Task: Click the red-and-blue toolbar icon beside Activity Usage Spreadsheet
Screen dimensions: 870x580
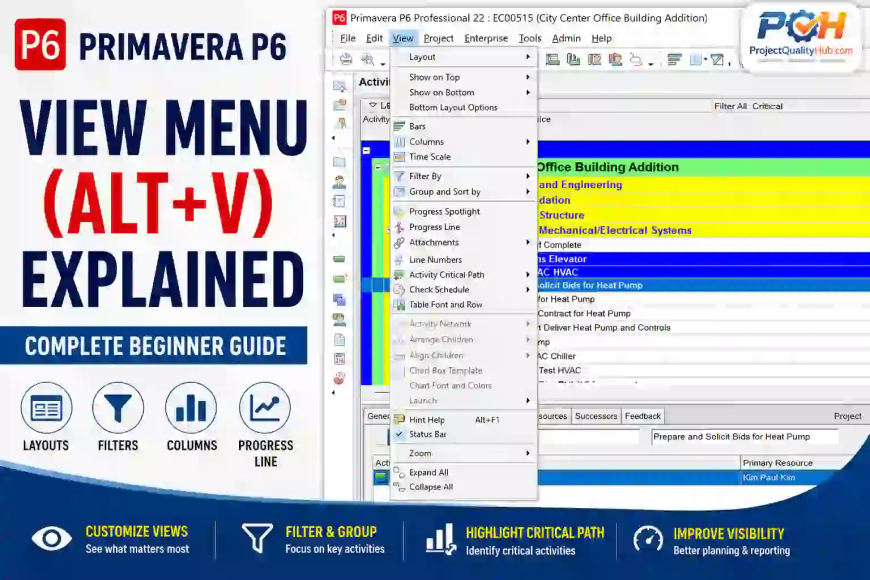Action: coord(615,59)
